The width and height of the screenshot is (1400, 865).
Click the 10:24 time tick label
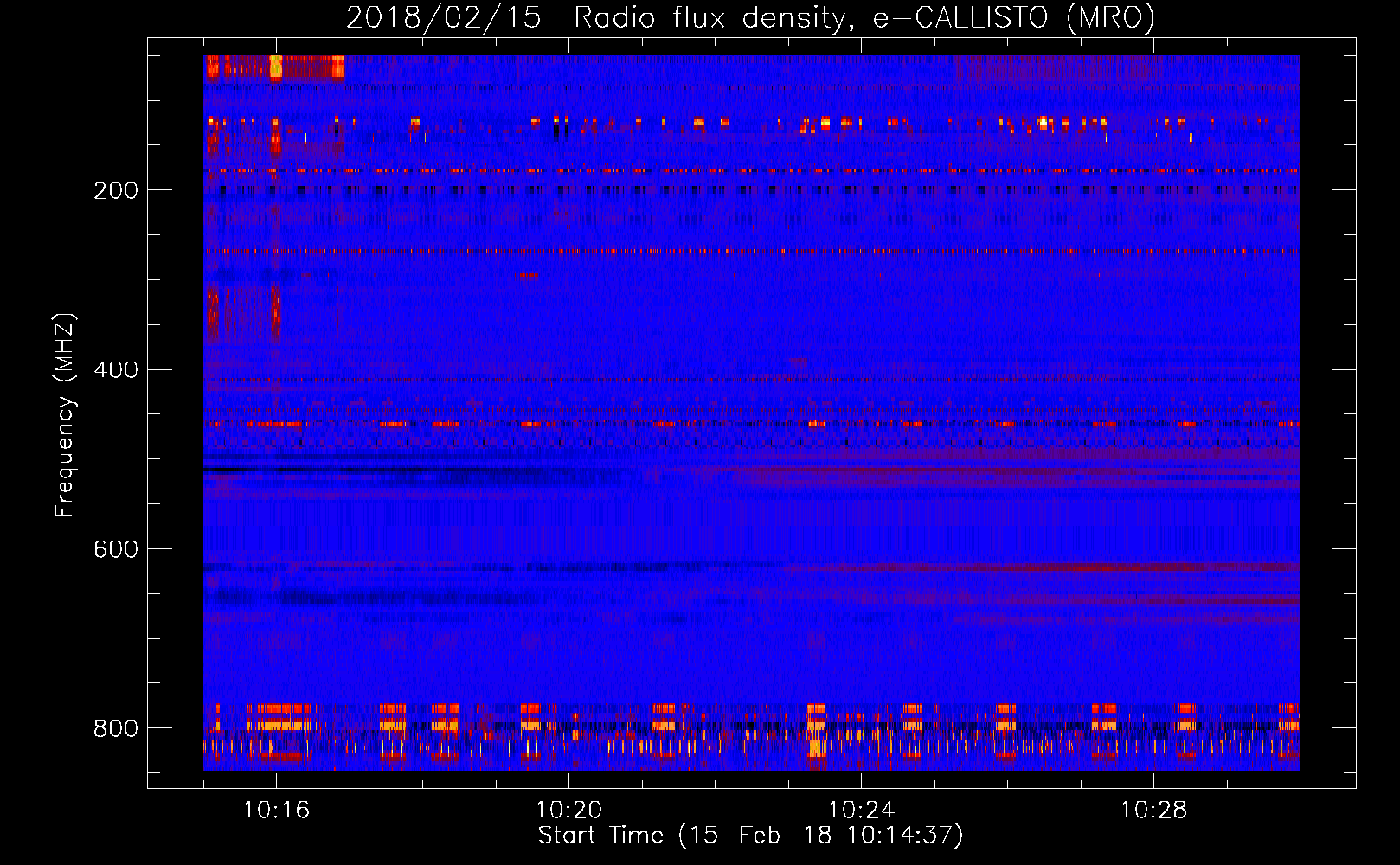point(861,810)
